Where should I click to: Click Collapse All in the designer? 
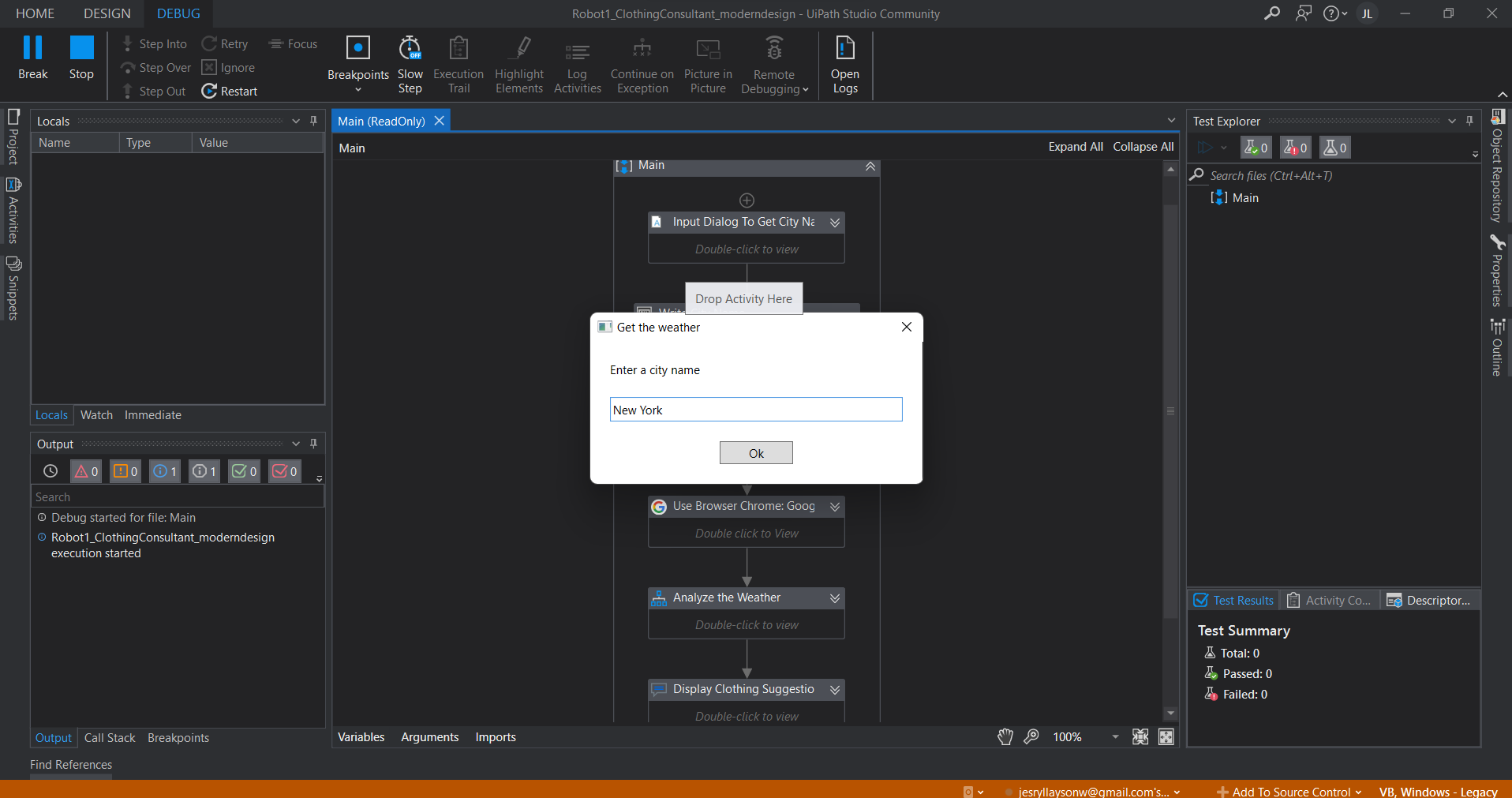[1143, 147]
